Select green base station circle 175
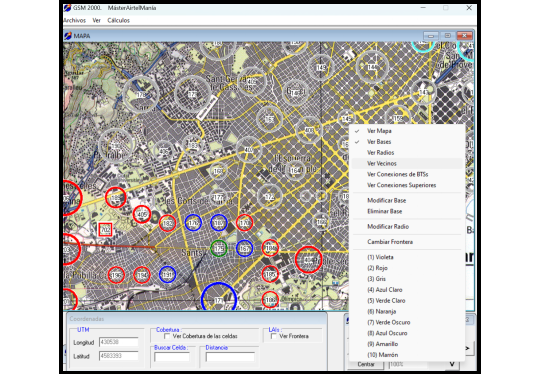 [x=219, y=248]
